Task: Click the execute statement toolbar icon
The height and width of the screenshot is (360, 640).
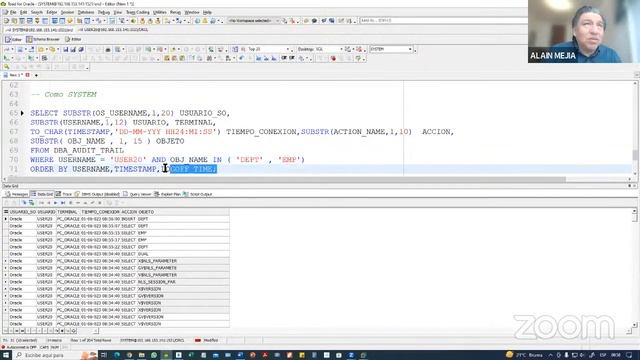Action: 7,58
